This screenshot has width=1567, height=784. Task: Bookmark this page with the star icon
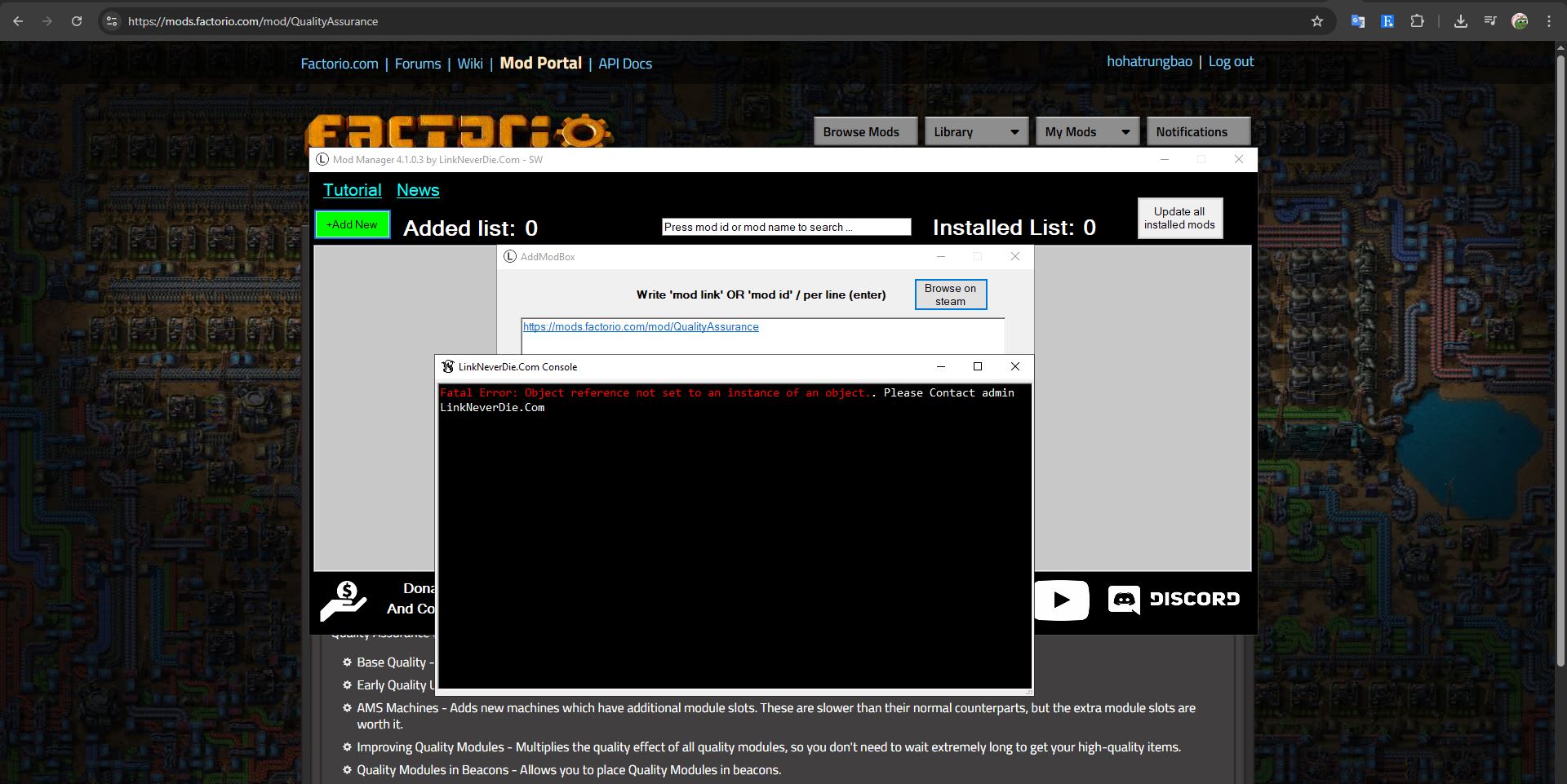pyautogui.click(x=1316, y=21)
